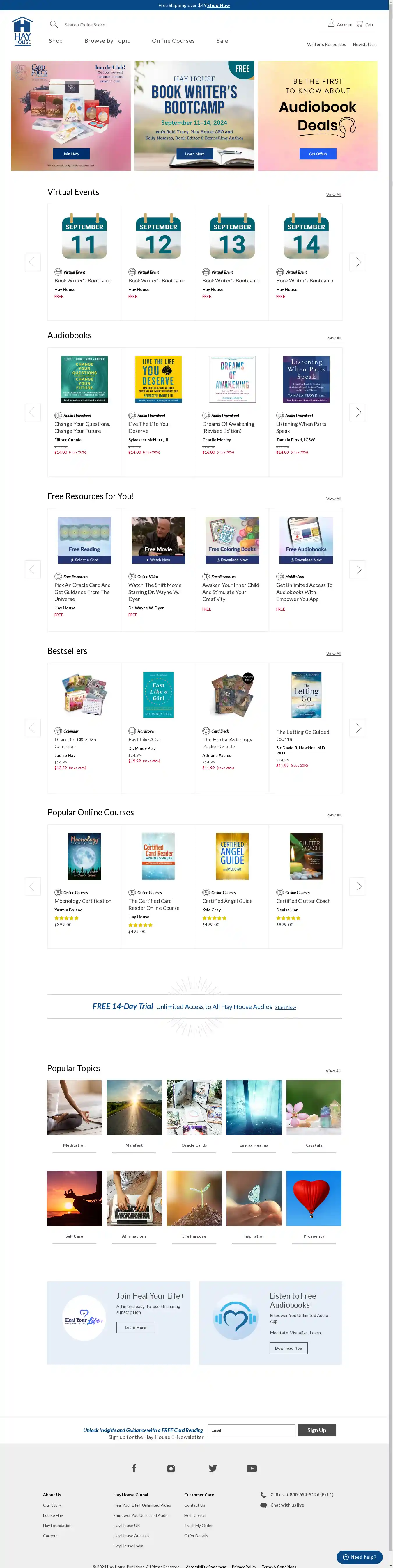Open the Online Courses menu

(173, 41)
